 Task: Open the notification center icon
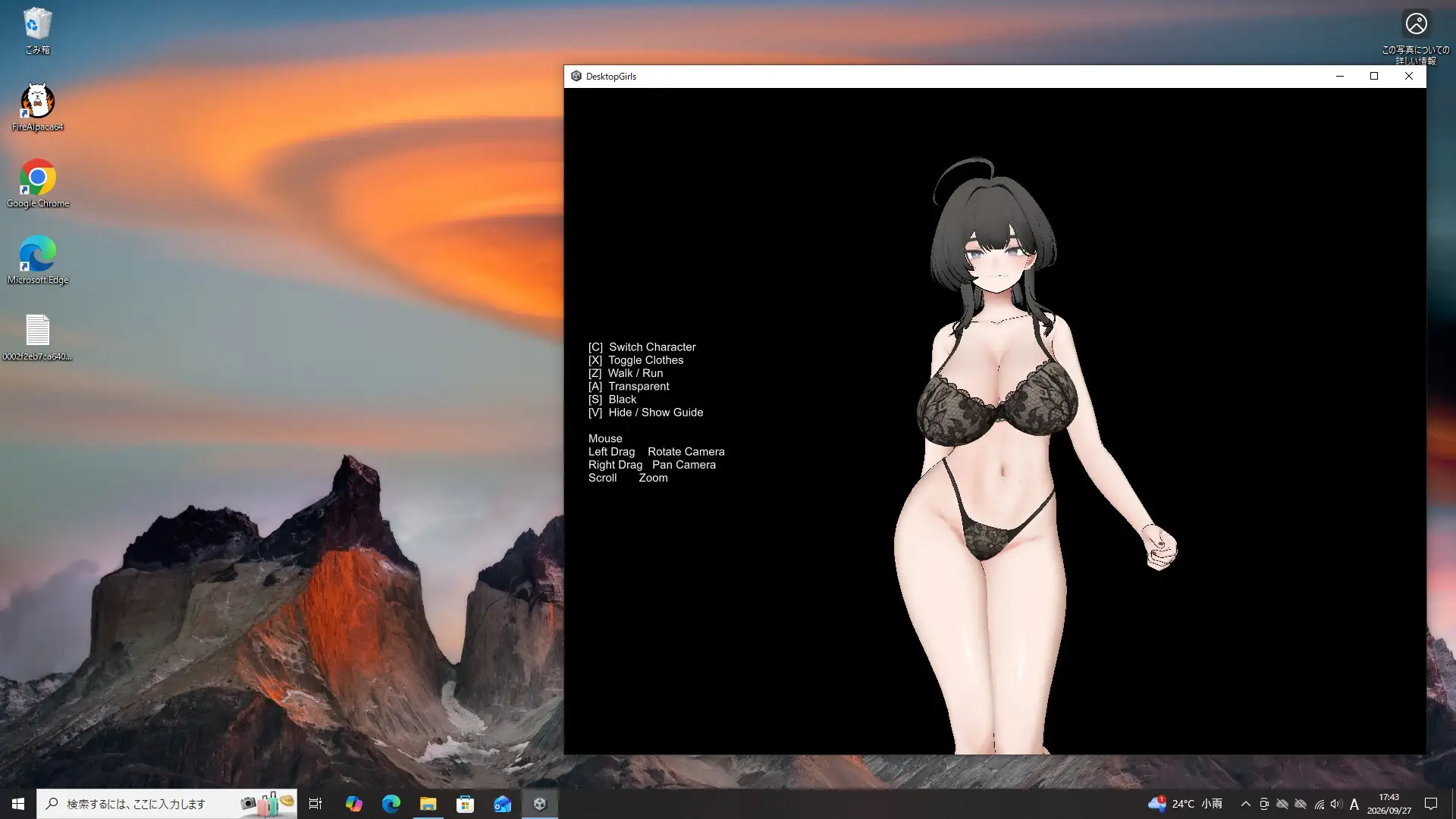point(1431,804)
